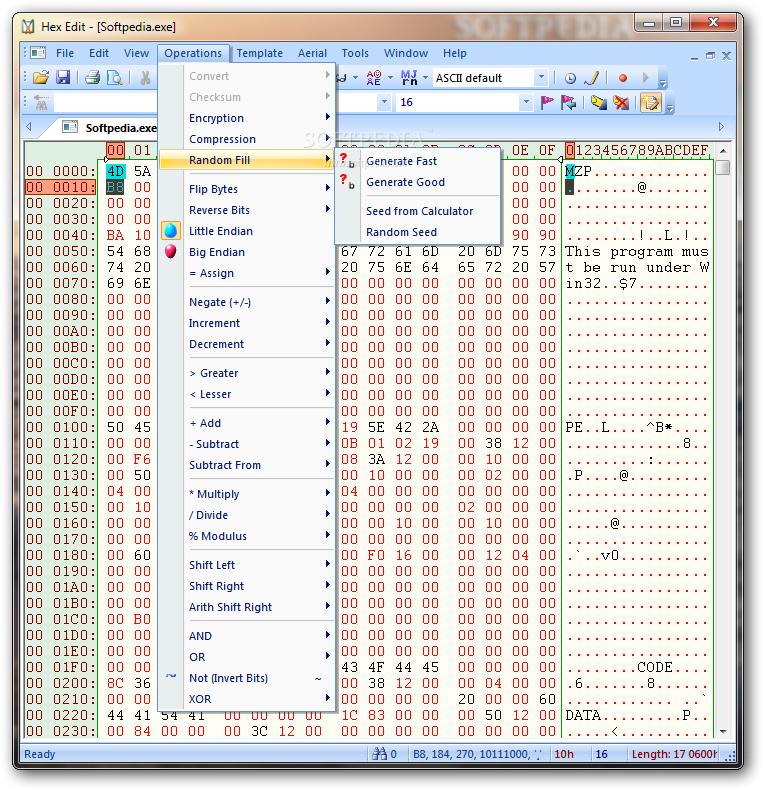
Task: Click the character set AÆ icon
Action: [x=373, y=78]
